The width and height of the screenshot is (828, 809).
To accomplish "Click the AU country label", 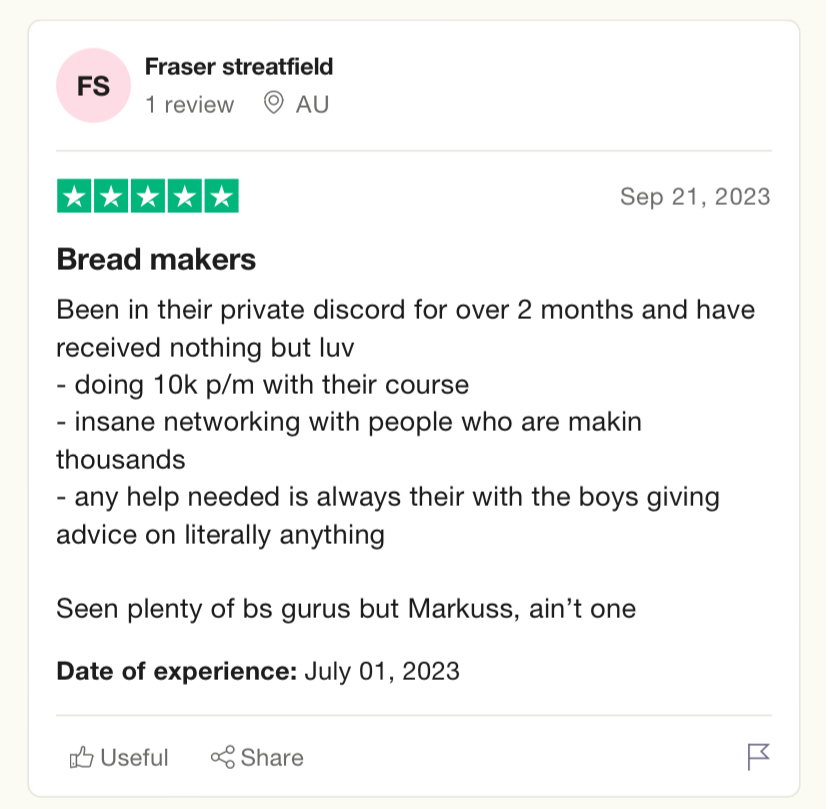I will (312, 104).
